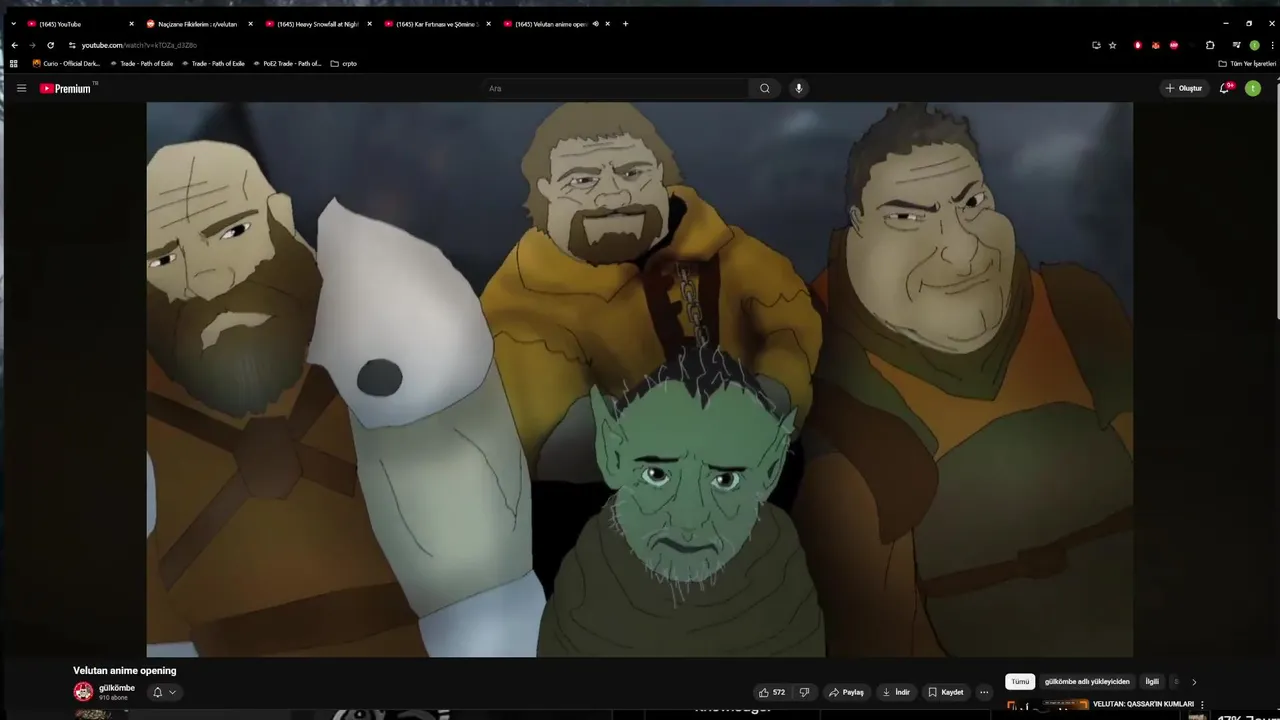Open media controls icon in Chrome toolbar
The image size is (1280, 720).
(x=1237, y=45)
